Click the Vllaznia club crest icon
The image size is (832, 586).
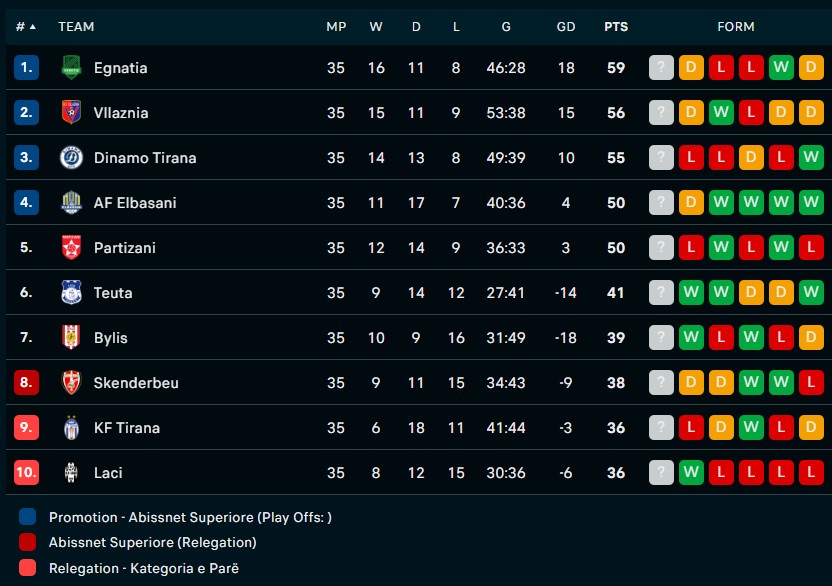pos(70,113)
